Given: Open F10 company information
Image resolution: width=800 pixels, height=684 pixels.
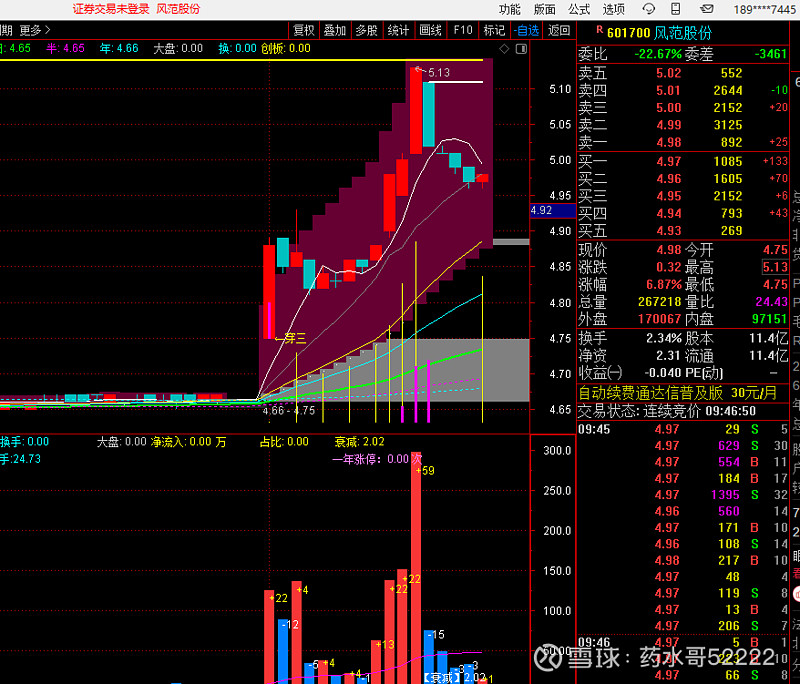Looking at the screenshot, I should 463,31.
